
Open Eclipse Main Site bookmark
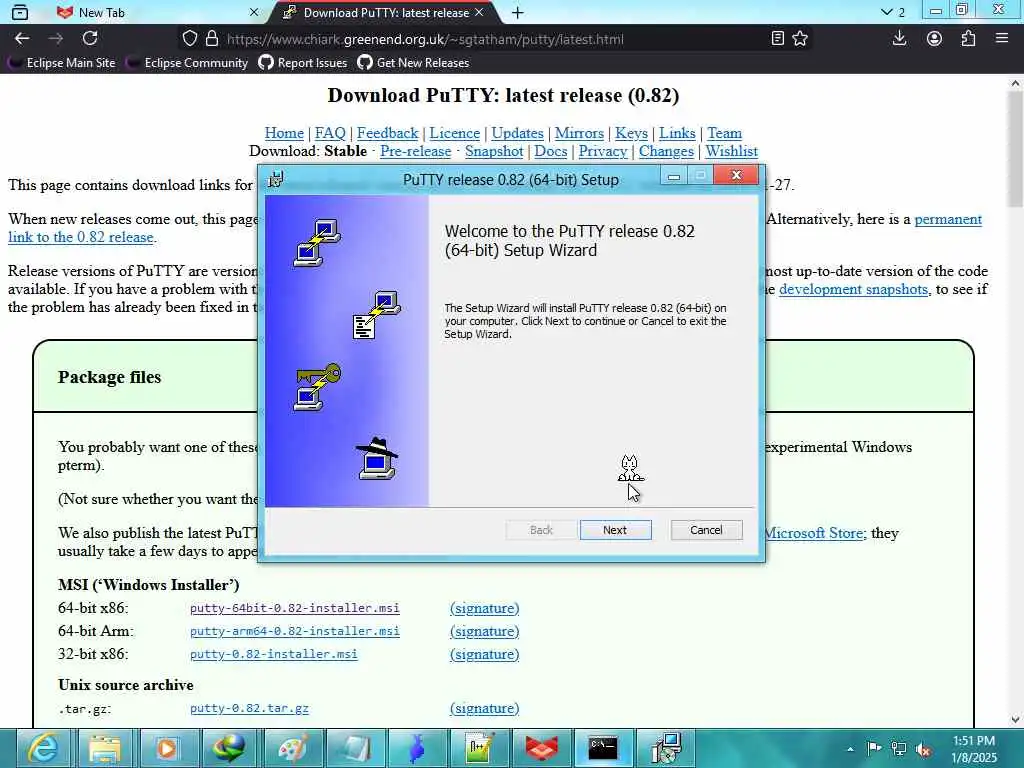[63, 63]
